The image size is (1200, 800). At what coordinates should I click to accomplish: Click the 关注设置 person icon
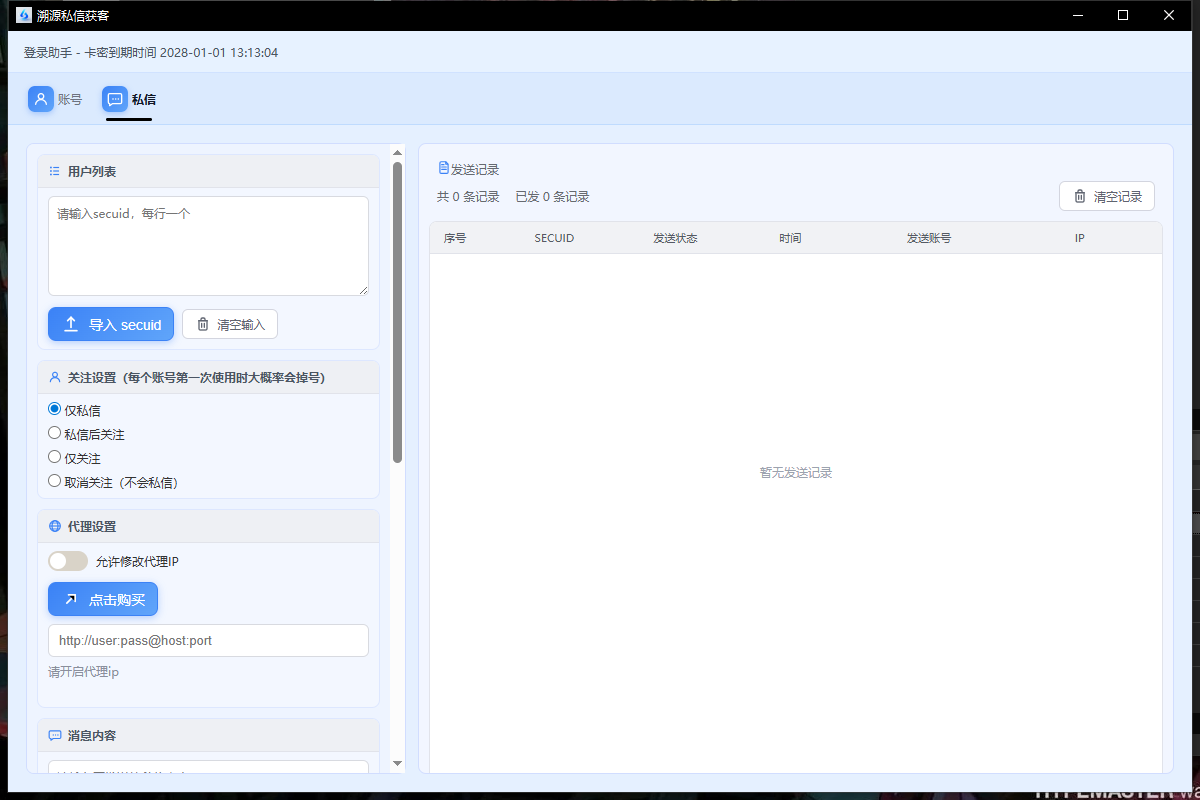pos(55,378)
